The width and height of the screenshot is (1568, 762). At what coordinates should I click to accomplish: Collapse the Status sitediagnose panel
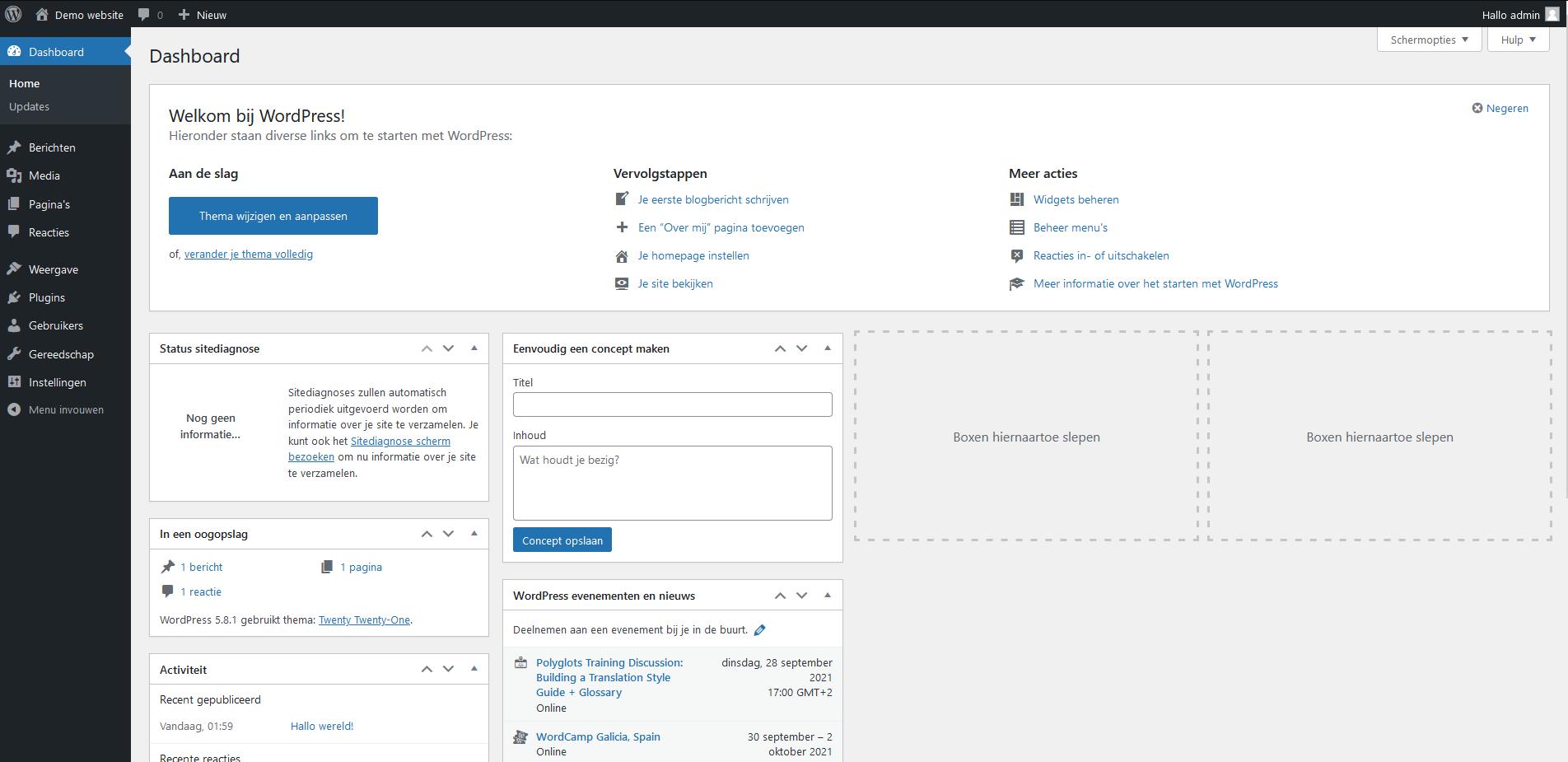click(x=474, y=348)
